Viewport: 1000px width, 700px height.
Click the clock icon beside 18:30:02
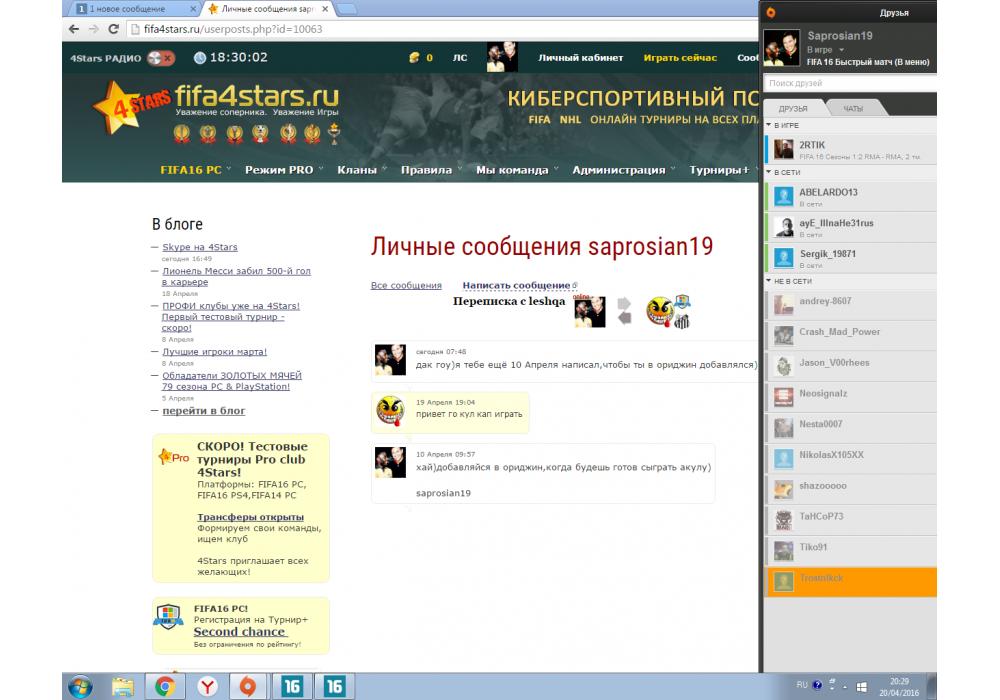click(x=199, y=58)
